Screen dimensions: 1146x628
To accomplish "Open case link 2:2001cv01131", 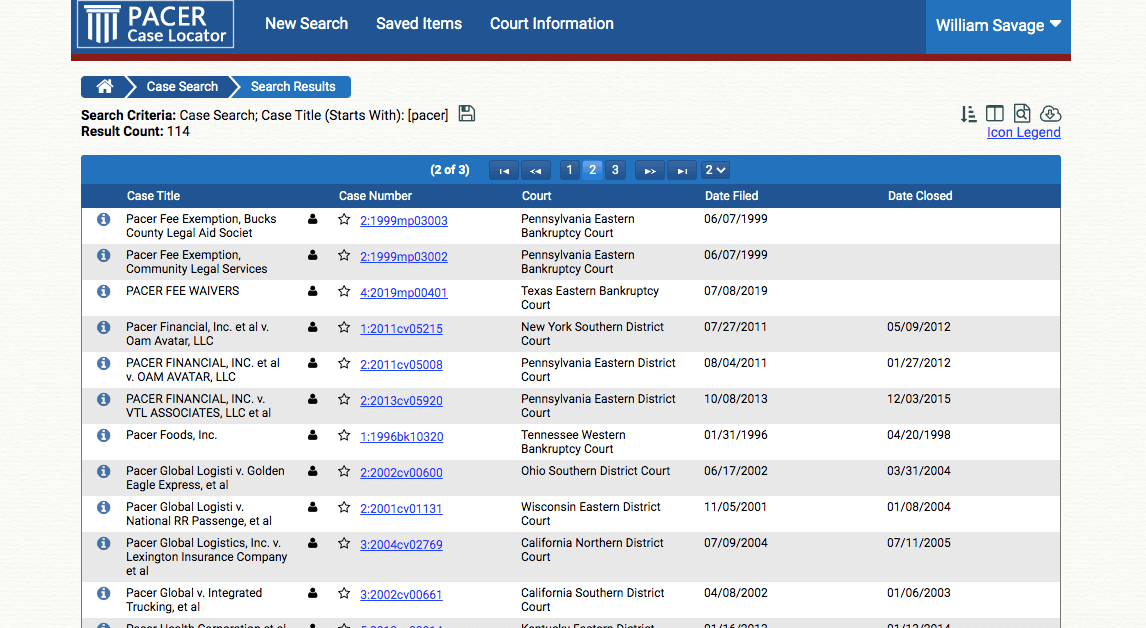I will click(401, 508).
